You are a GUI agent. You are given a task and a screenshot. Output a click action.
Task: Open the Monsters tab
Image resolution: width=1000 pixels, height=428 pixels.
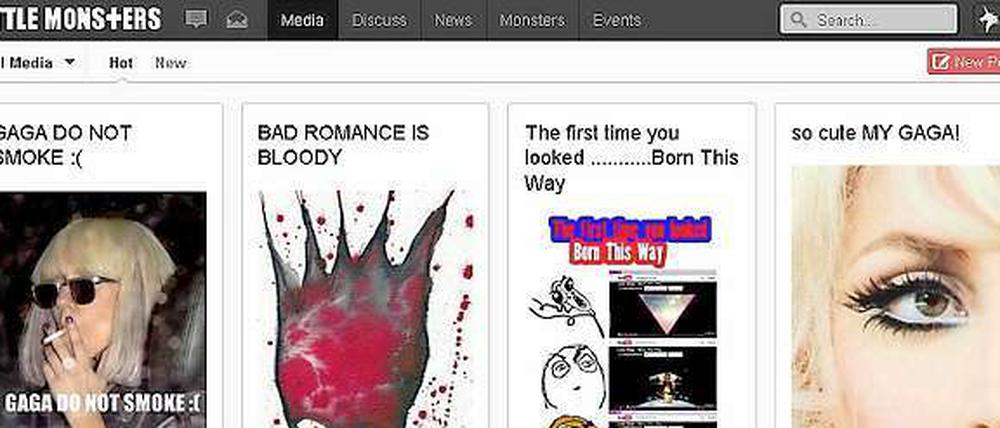point(533,20)
